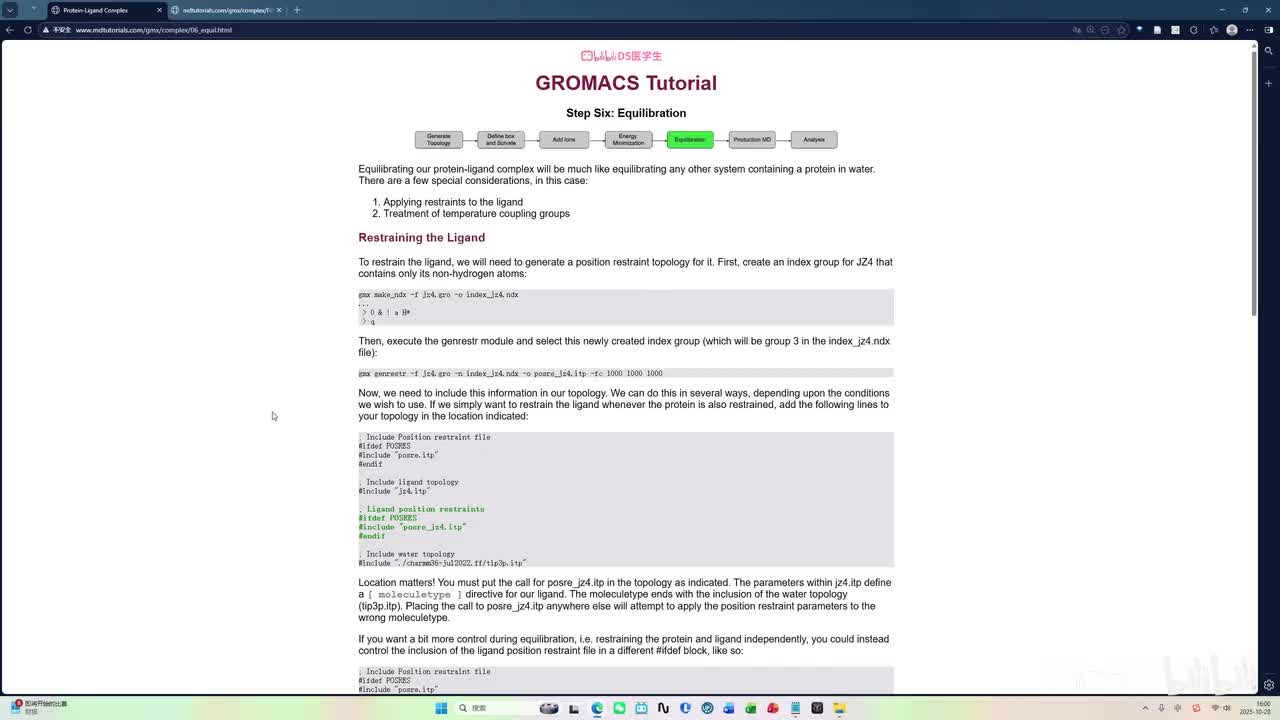
Task: Go to the Add Ions step
Action: pos(564,140)
